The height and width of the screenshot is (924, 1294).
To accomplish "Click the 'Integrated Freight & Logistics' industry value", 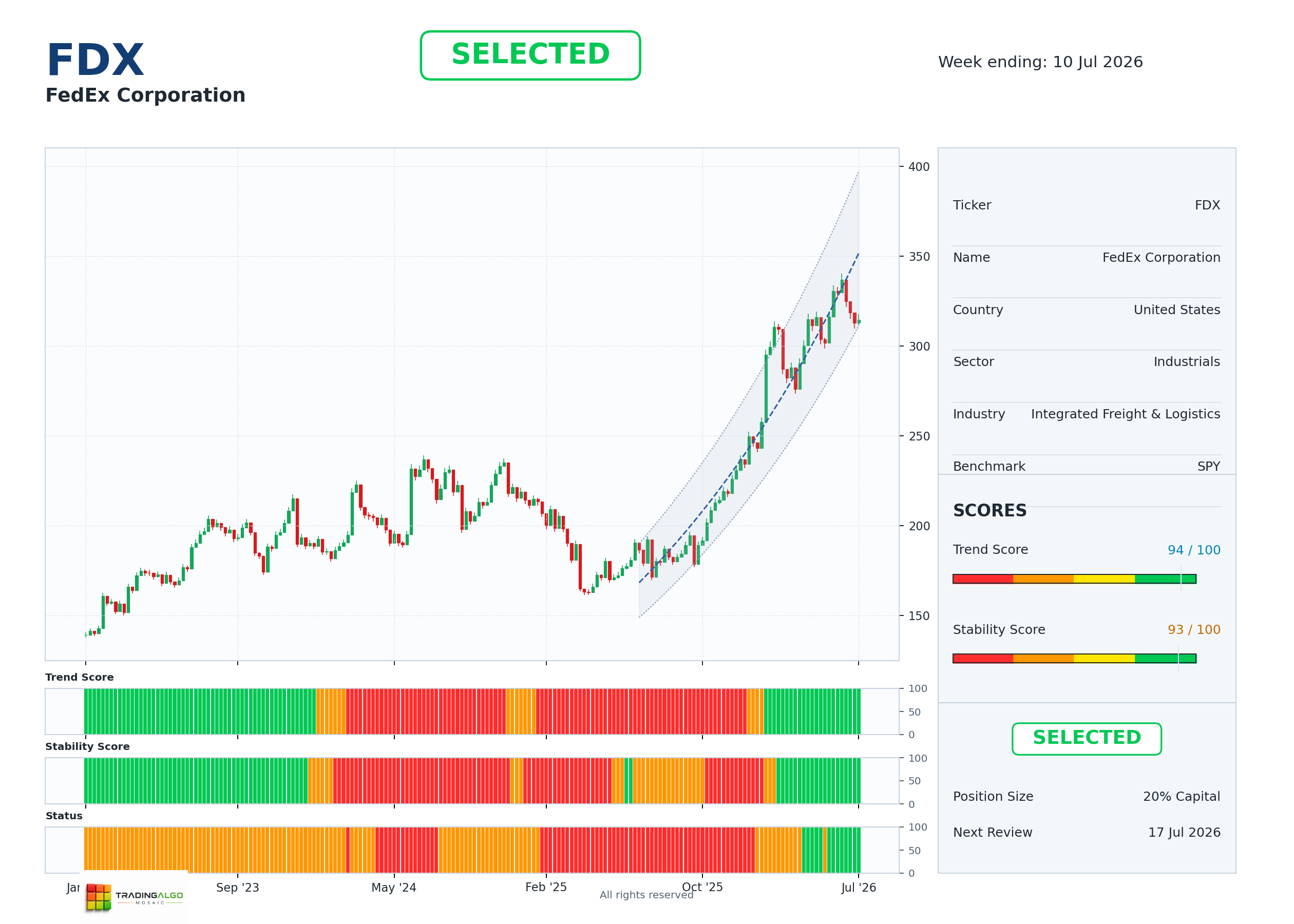I will tap(1126, 414).
